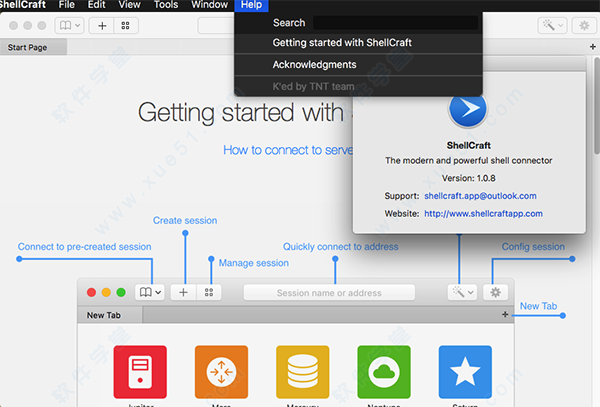
Task: Add a new tab with top-right plus
Action: (x=593, y=47)
